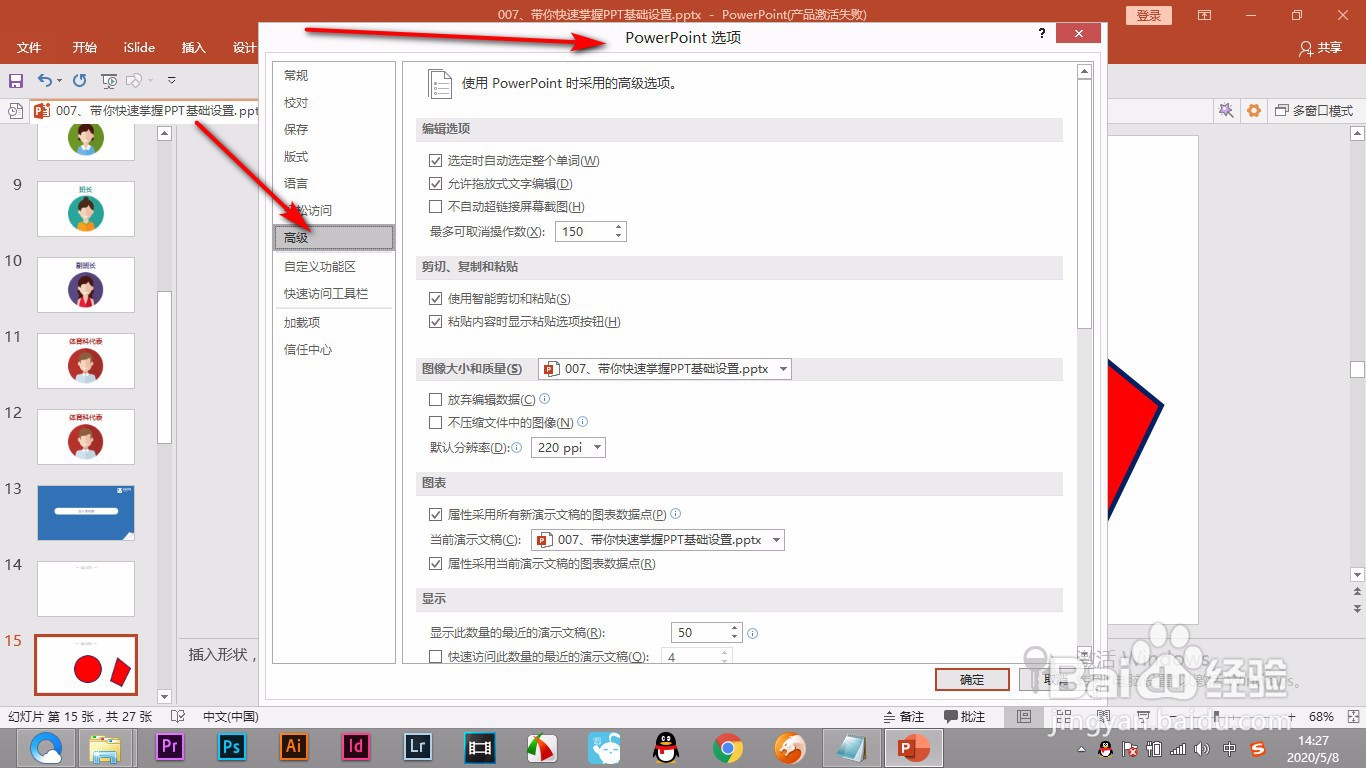Click info icon beside 放弃编辑数据
Viewport: 1366px width, 768px height.
point(545,399)
